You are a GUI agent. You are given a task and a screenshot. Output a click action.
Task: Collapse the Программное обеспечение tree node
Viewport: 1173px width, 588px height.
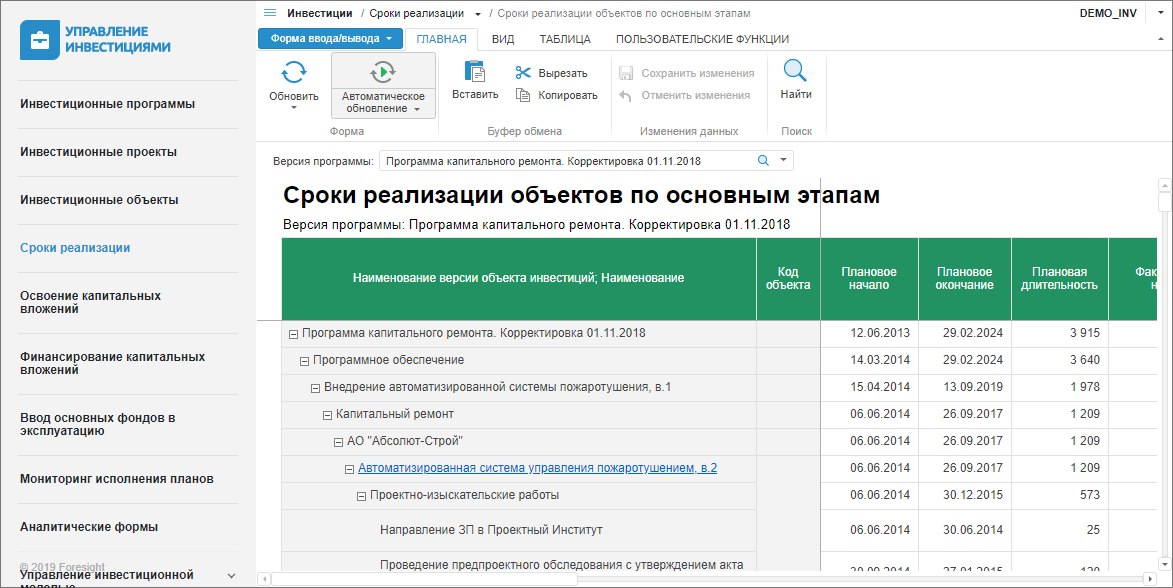[x=305, y=360]
